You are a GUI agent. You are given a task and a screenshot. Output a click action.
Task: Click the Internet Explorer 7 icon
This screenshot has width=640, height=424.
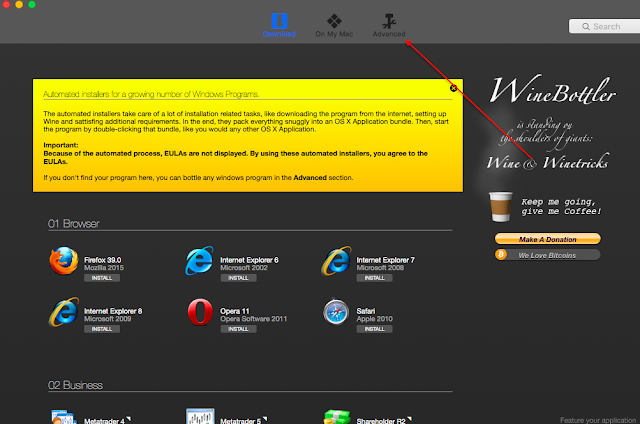pyautogui.click(x=336, y=260)
